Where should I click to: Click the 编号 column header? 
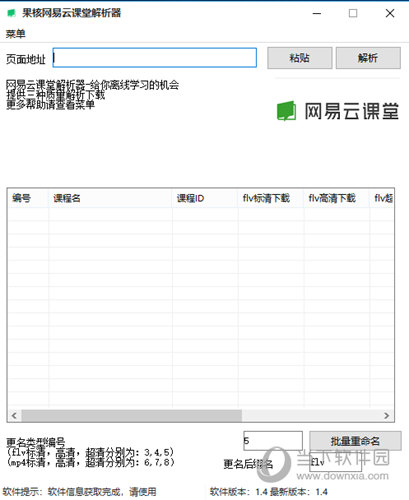[28, 198]
